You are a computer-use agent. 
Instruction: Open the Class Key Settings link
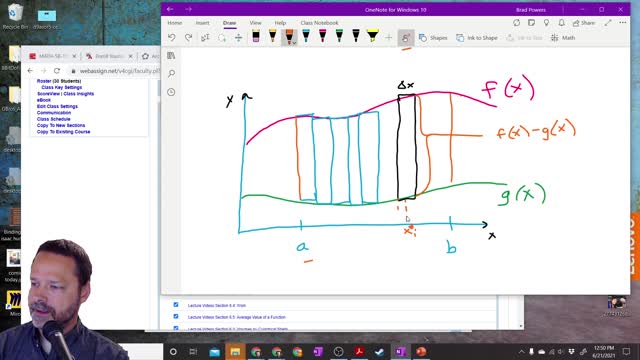[62, 87]
